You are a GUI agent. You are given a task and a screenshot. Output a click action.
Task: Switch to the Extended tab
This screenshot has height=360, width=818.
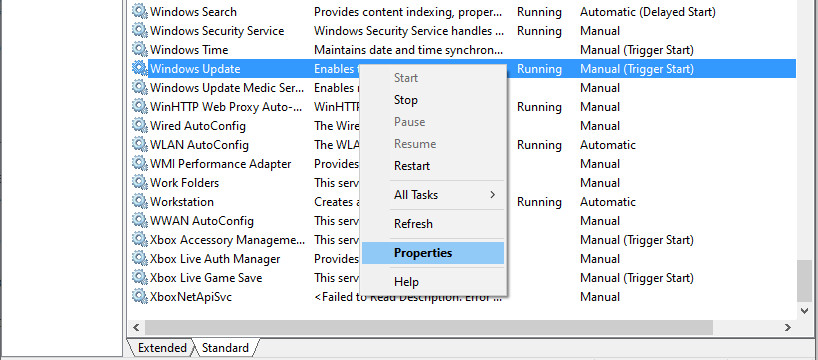pos(161,347)
